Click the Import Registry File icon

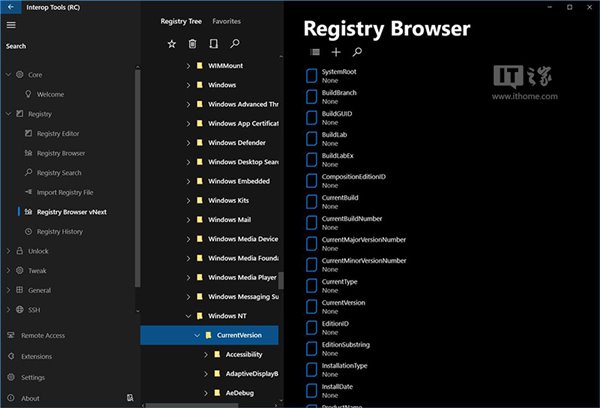tap(28, 192)
